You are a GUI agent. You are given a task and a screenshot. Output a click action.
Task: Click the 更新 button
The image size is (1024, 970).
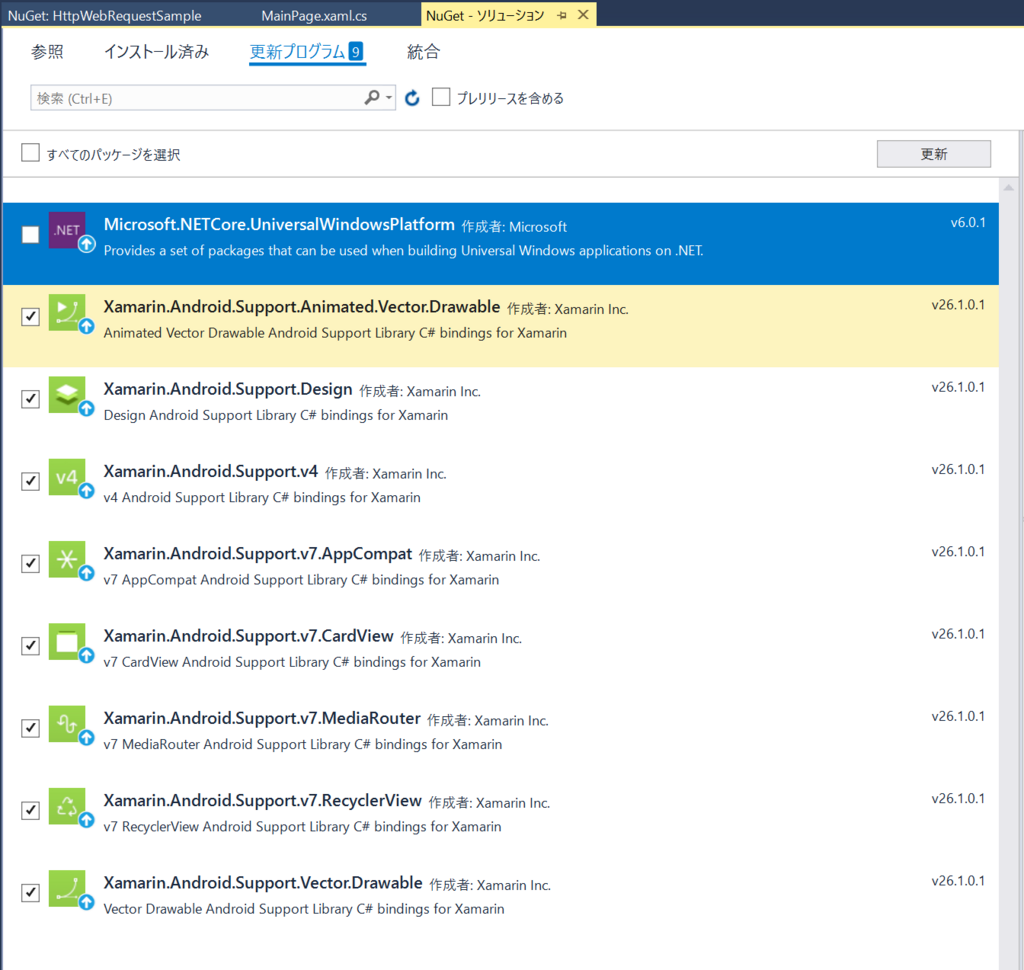click(933, 154)
